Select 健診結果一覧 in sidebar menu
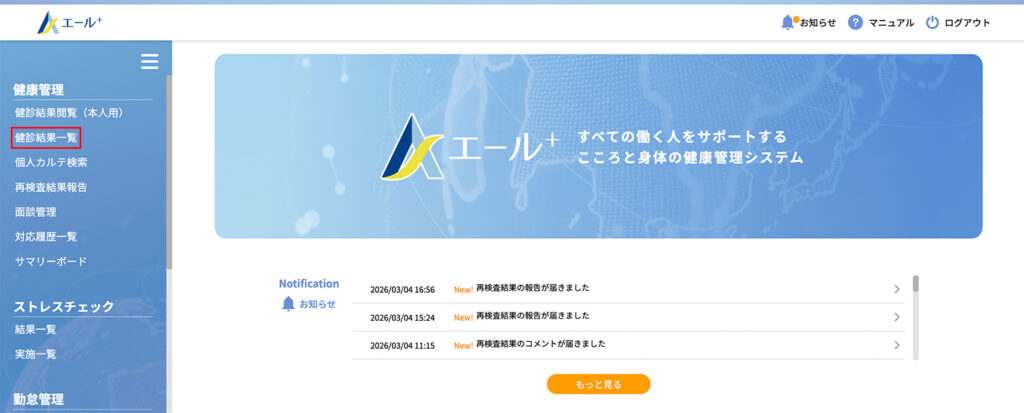This screenshot has height=413, width=1024. coord(46,138)
